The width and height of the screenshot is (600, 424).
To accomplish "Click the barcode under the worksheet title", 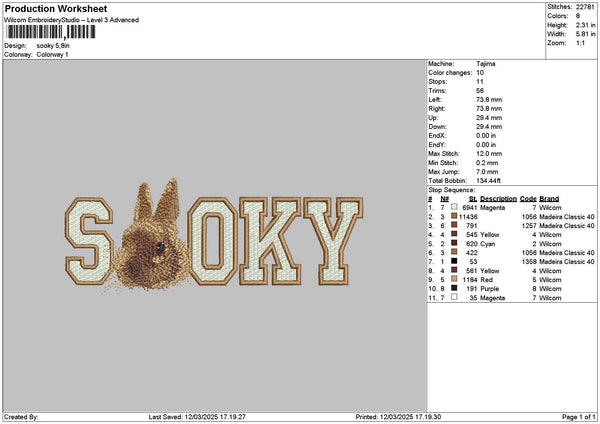I will point(48,32).
